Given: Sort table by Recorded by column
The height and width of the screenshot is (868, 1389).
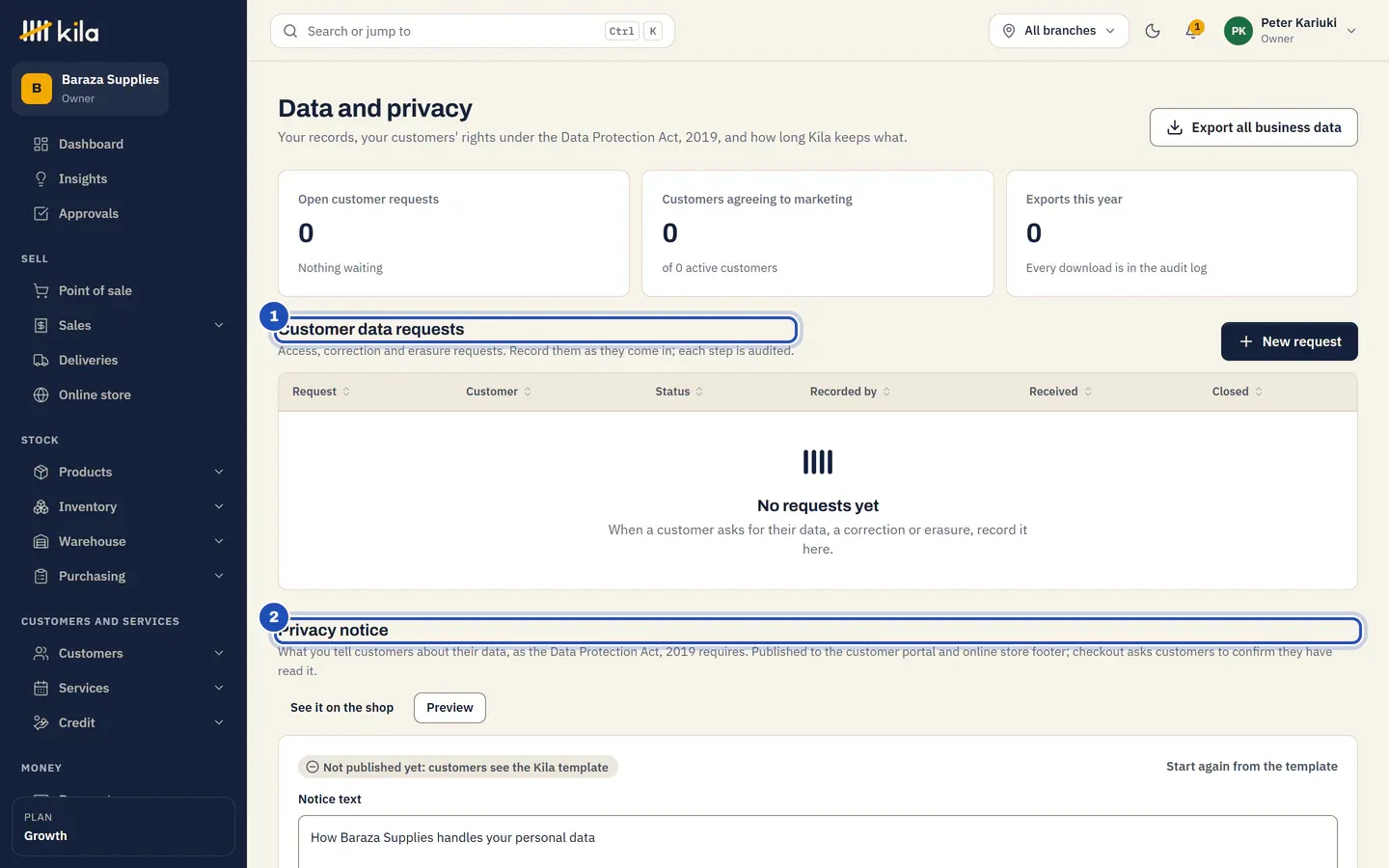Looking at the screenshot, I should (850, 392).
